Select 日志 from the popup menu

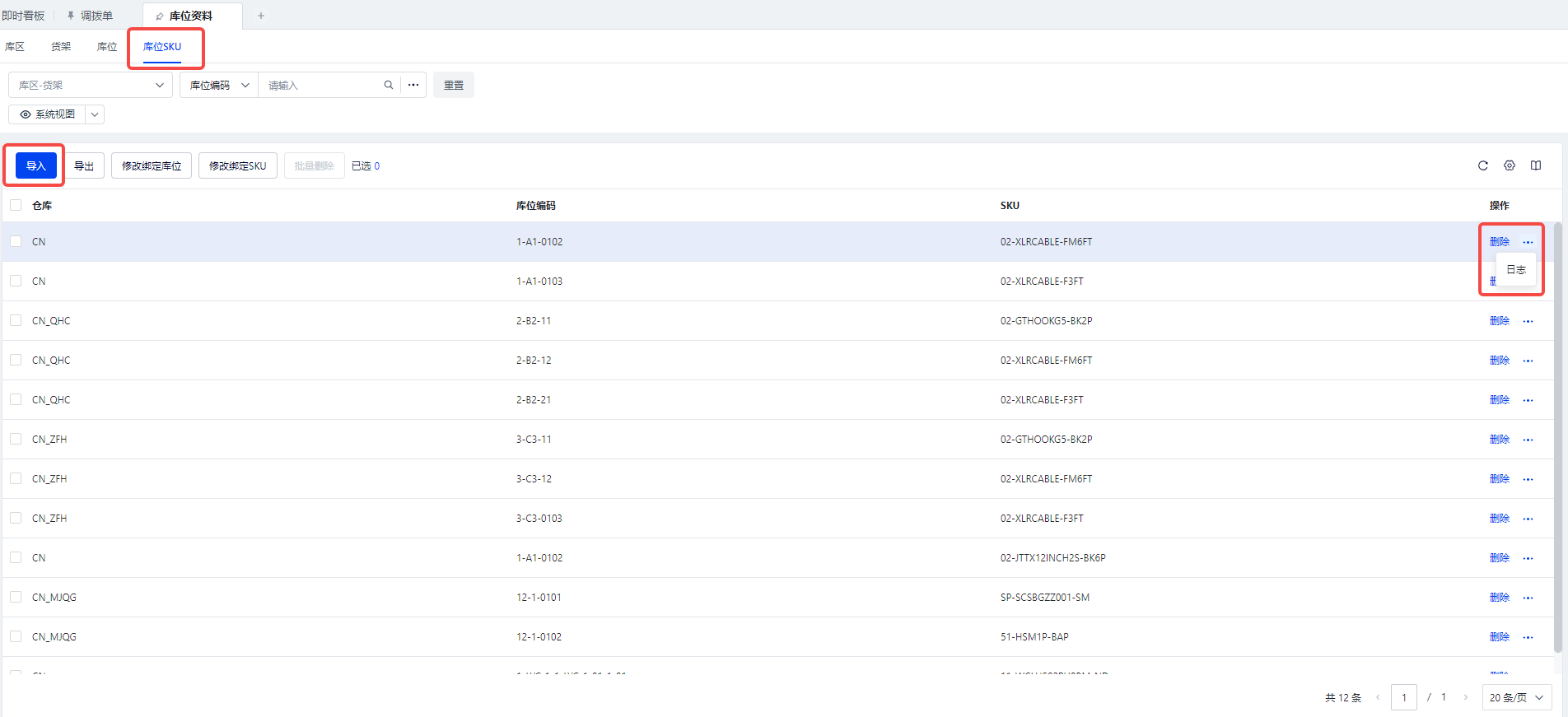point(1515,270)
